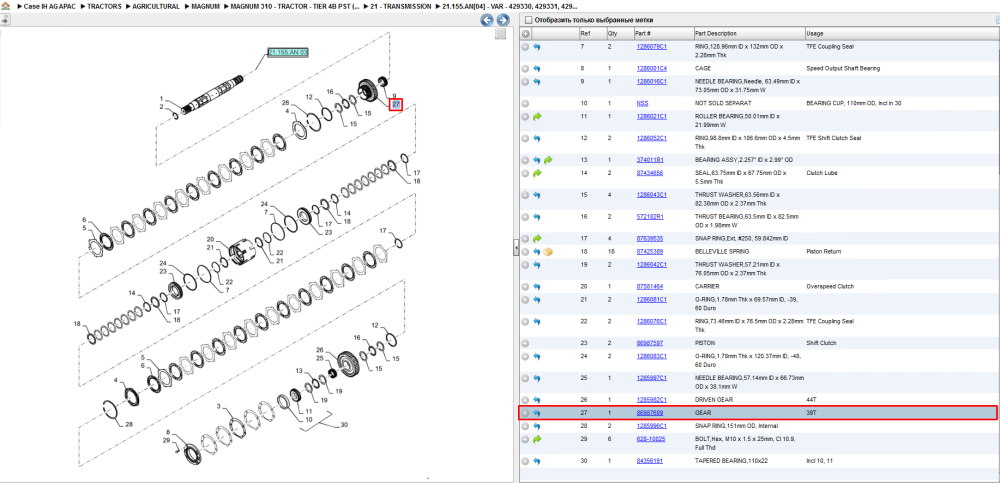Toggle gray select circle for row 15
Image resolution: width=1000 pixels, height=483 pixels.
526,195
